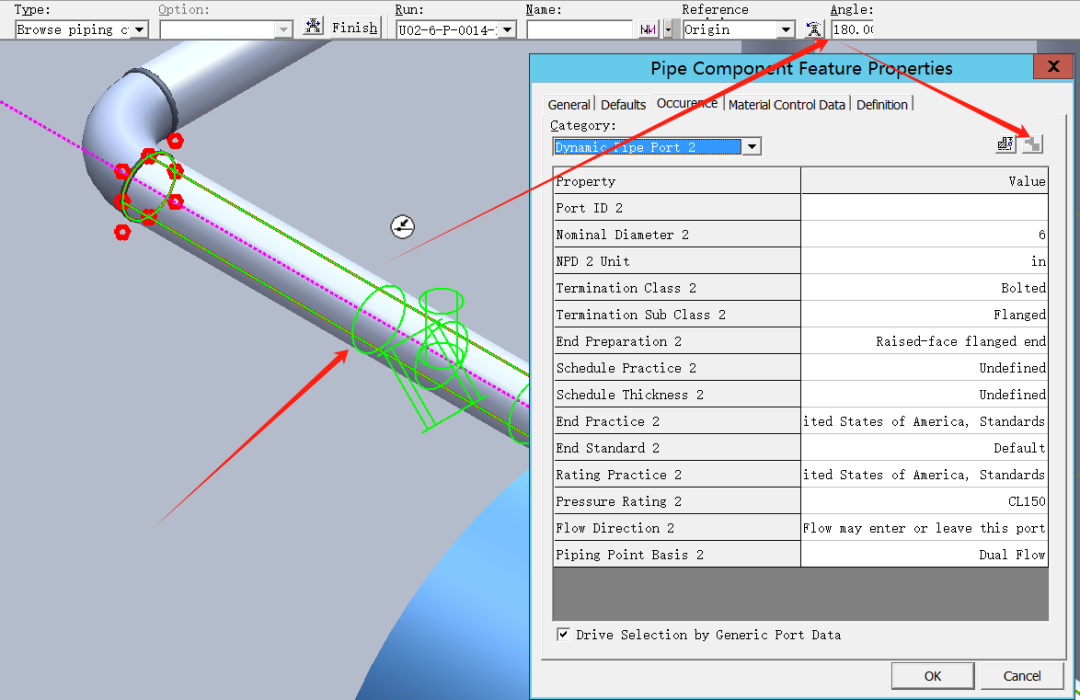Expand the Run dropdown U02-6-P-0014
This screenshot has width=1080, height=700.
[x=508, y=30]
